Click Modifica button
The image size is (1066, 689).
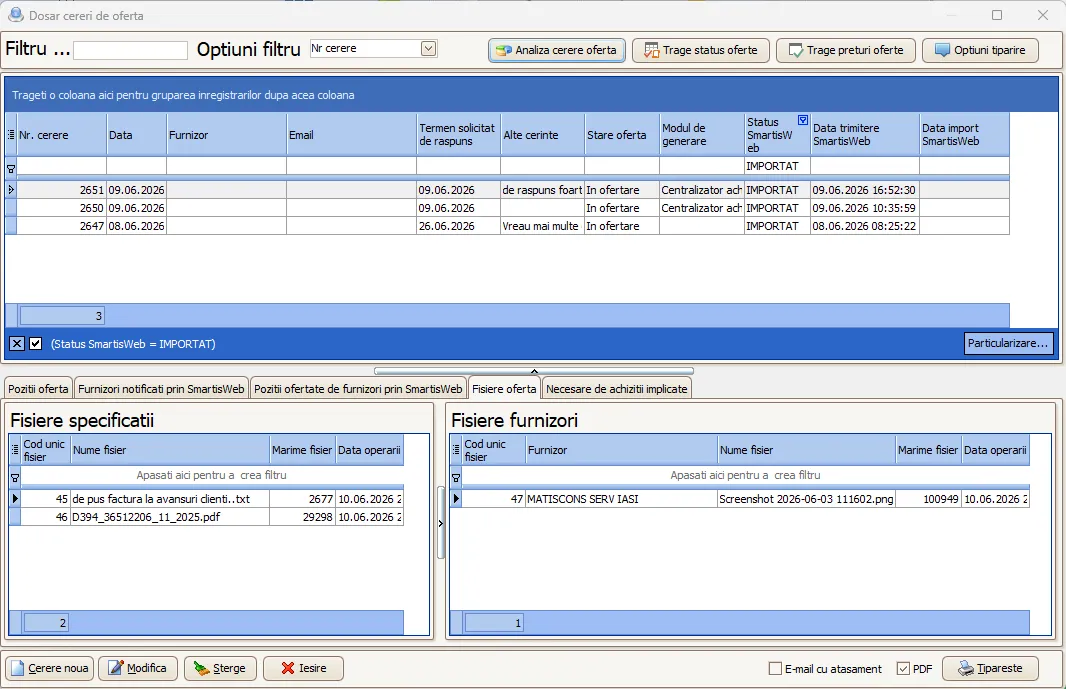tap(138, 669)
